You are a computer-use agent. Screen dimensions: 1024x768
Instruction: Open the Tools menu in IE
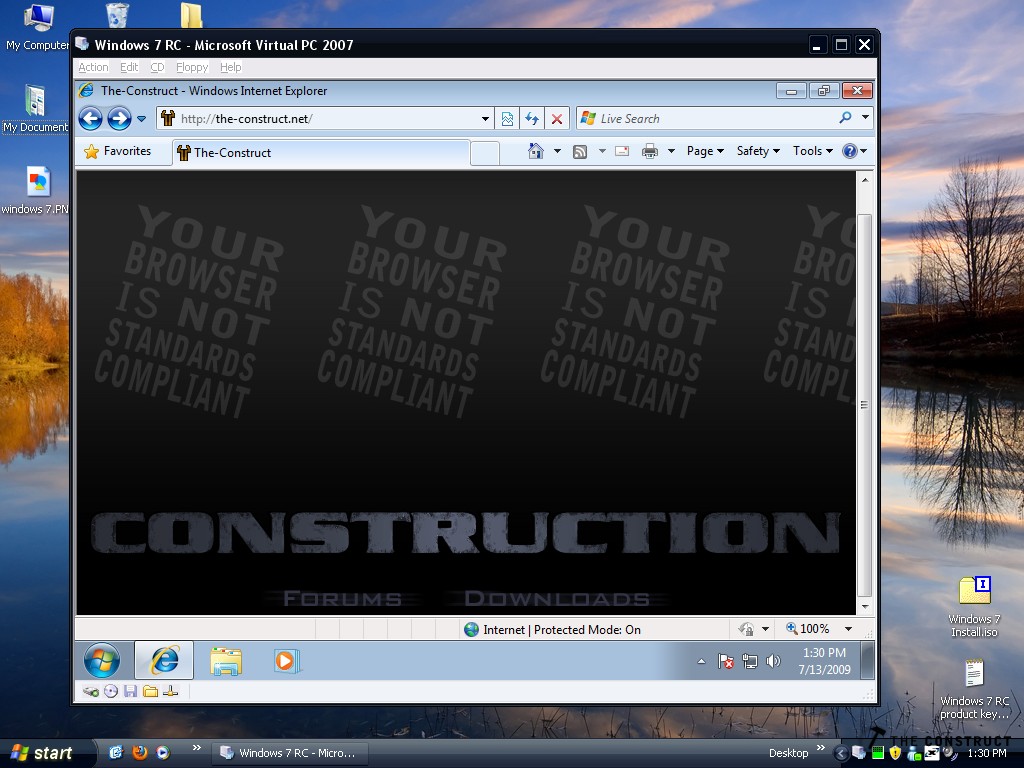[x=812, y=152]
